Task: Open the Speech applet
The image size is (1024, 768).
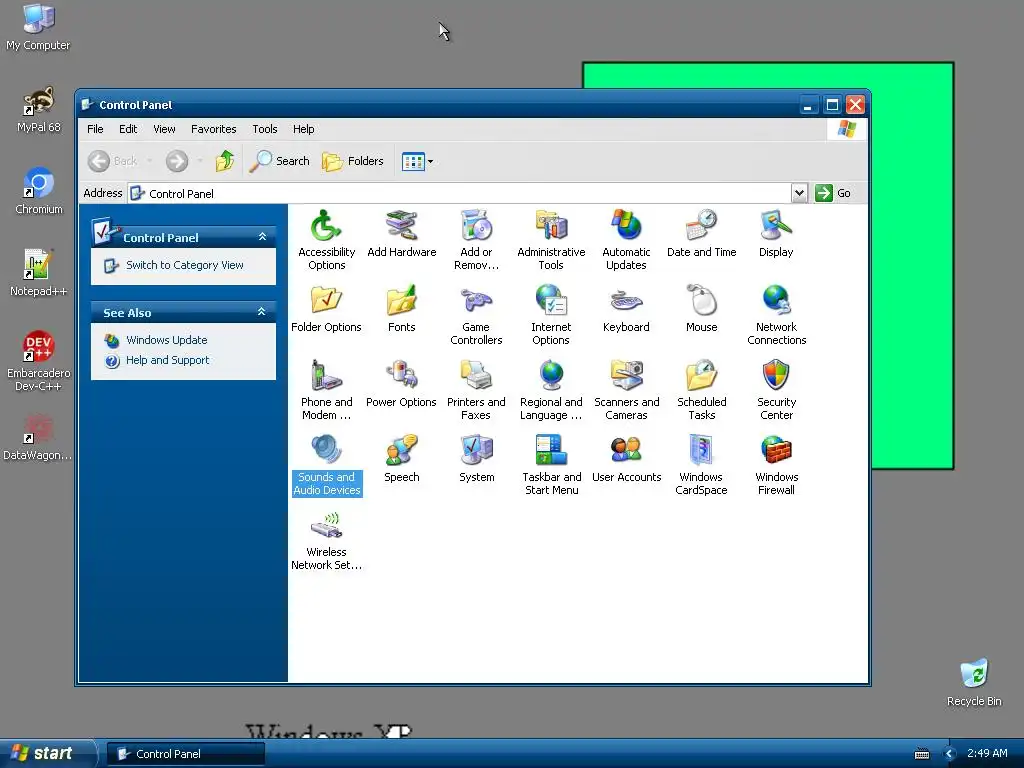Action: pos(402,460)
